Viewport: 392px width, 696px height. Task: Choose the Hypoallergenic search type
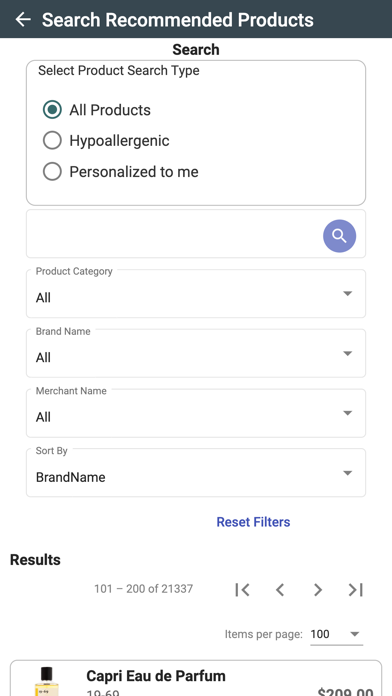52,141
